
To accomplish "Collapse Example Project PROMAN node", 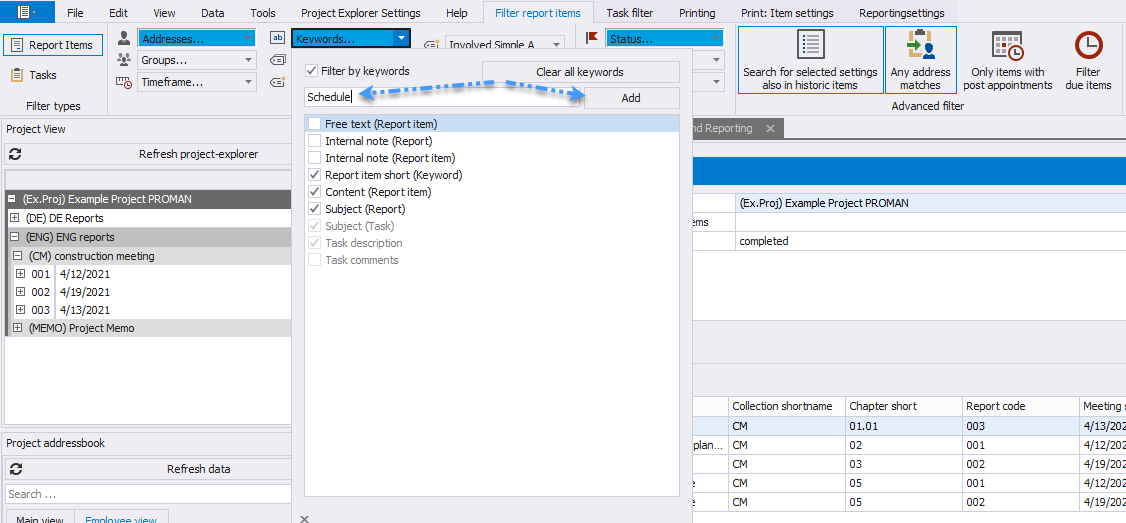I will click(13, 199).
